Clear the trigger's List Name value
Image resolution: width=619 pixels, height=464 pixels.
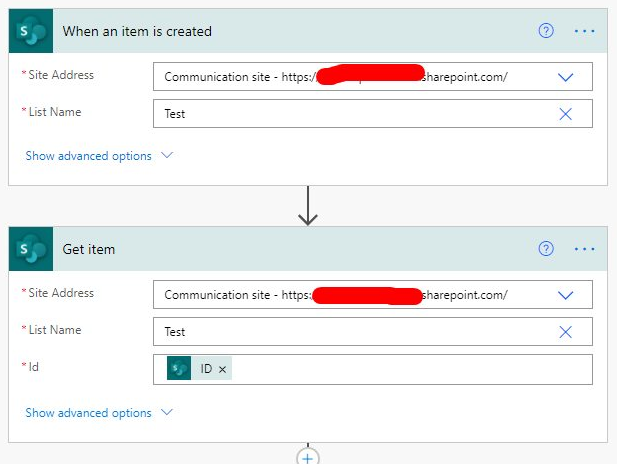tap(565, 114)
